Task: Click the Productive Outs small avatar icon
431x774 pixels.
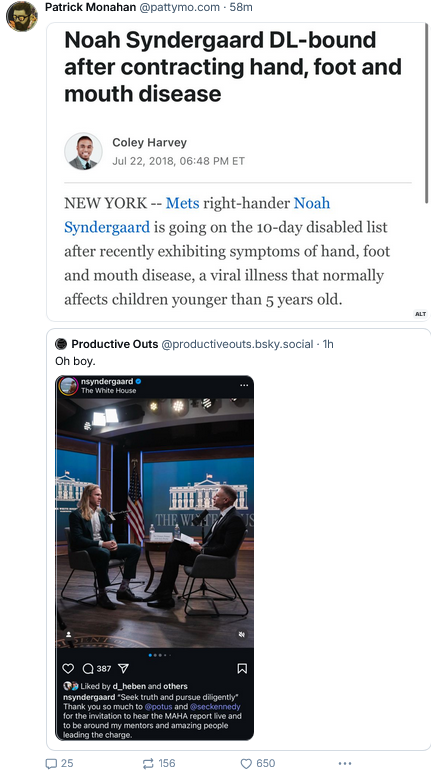Action: click(x=61, y=344)
